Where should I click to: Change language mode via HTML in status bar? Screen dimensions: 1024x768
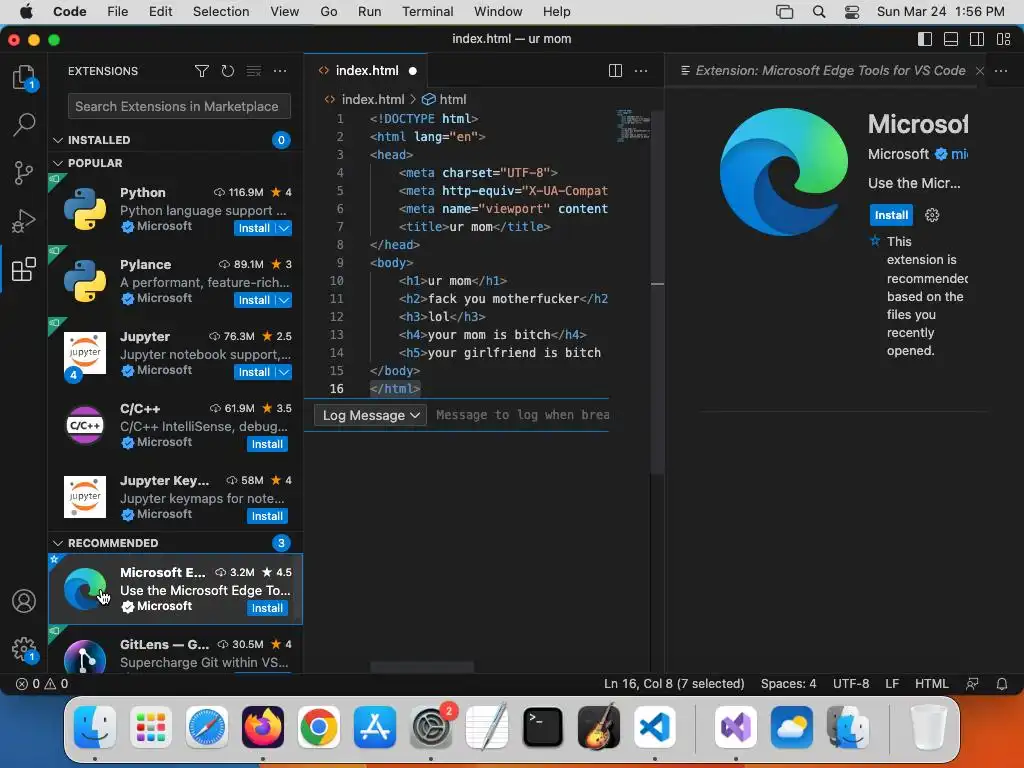click(x=931, y=684)
